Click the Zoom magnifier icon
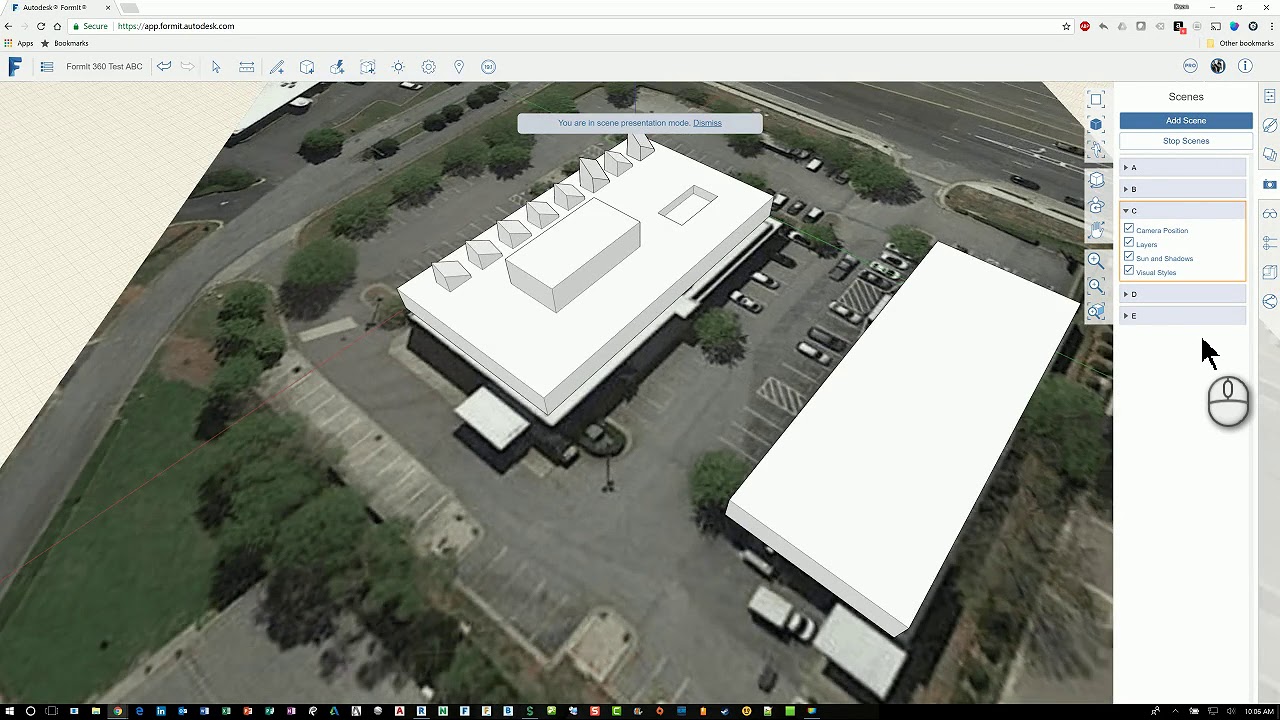This screenshot has width=1280, height=720. pyautogui.click(x=1096, y=261)
